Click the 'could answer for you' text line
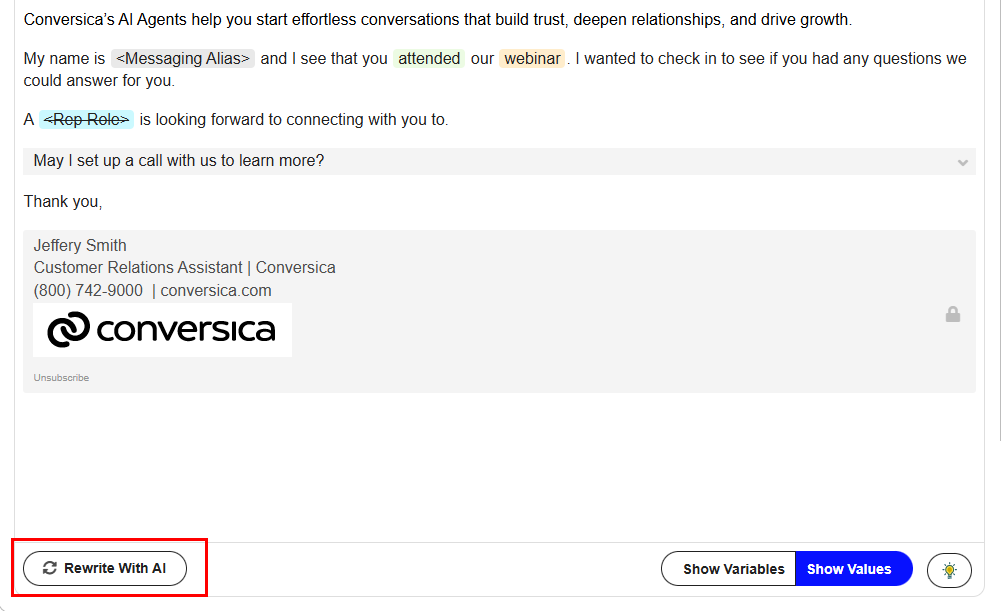This screenshot has height=611, width=1004. coord(99,81)
